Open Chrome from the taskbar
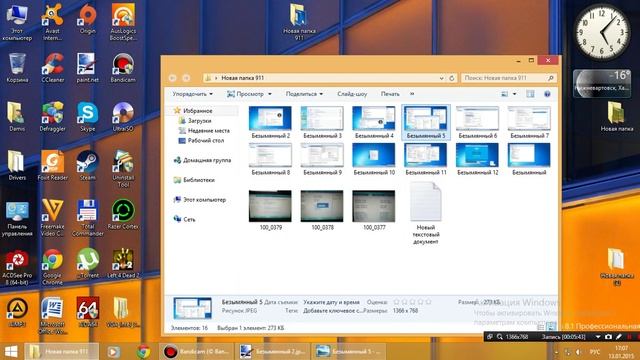Image resolution: width=640 pixels, height=360 pixels. [143, 351]
